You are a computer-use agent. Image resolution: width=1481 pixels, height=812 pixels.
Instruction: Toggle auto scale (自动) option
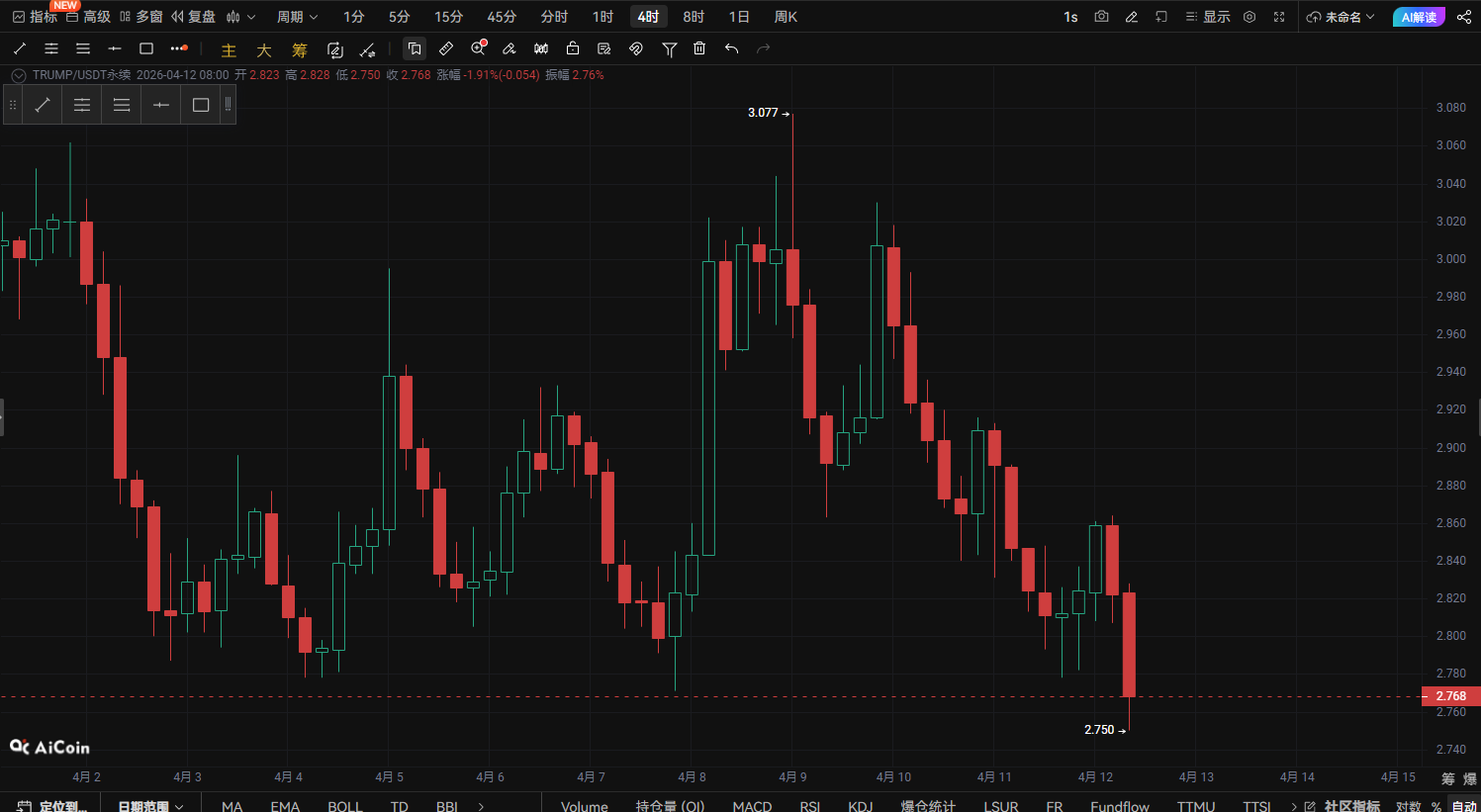click(x=1464, y=806)
